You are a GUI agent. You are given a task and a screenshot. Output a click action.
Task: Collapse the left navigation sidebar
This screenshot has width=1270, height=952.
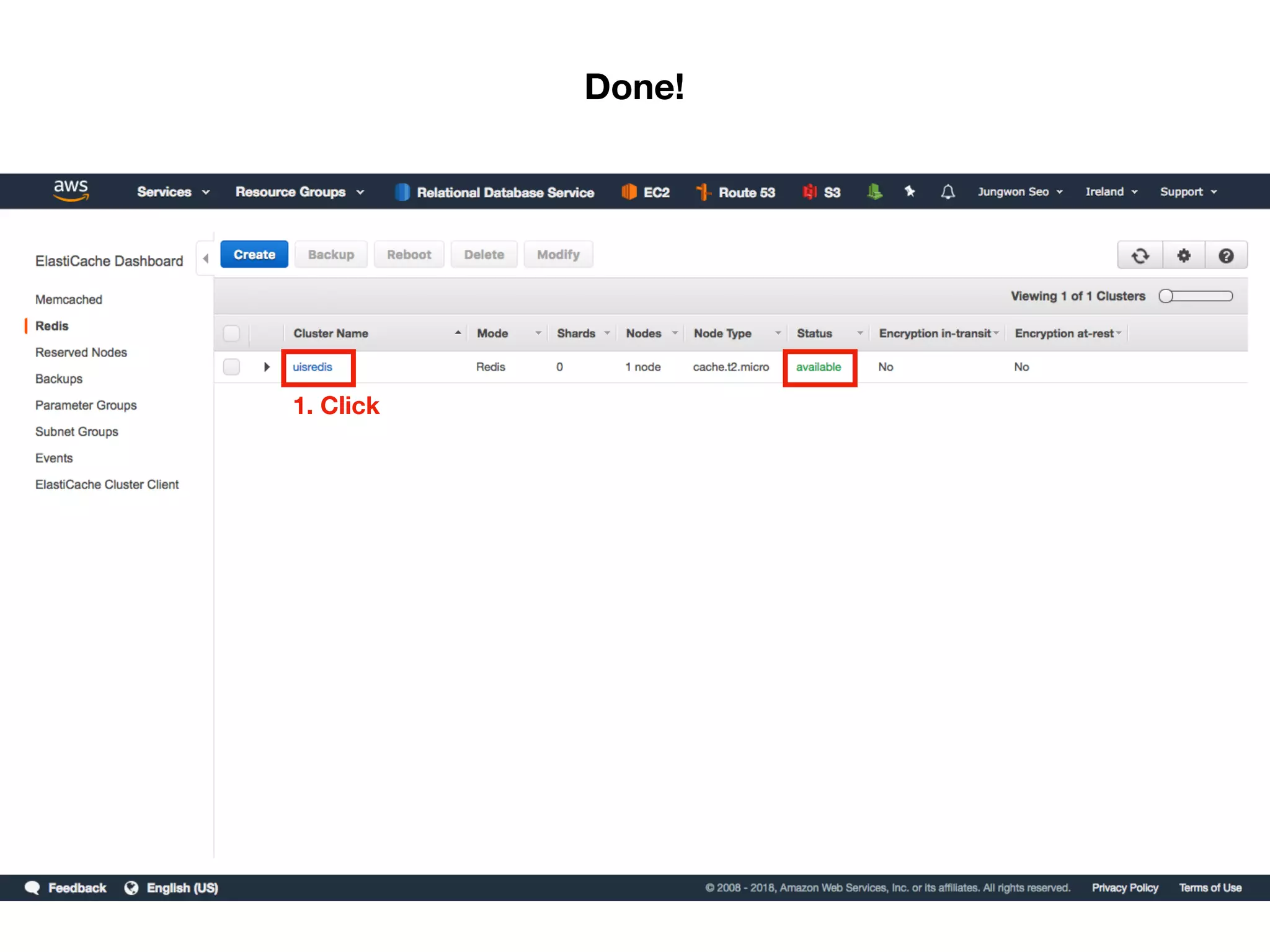(x=206, y=258)
